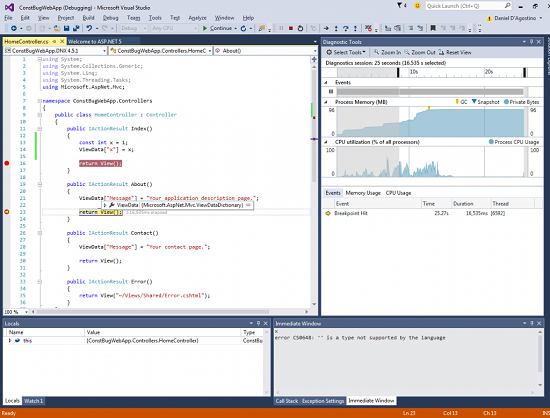550x418 pixels.
Task: Expand the ViewData data tip
Action: (105, 205)
